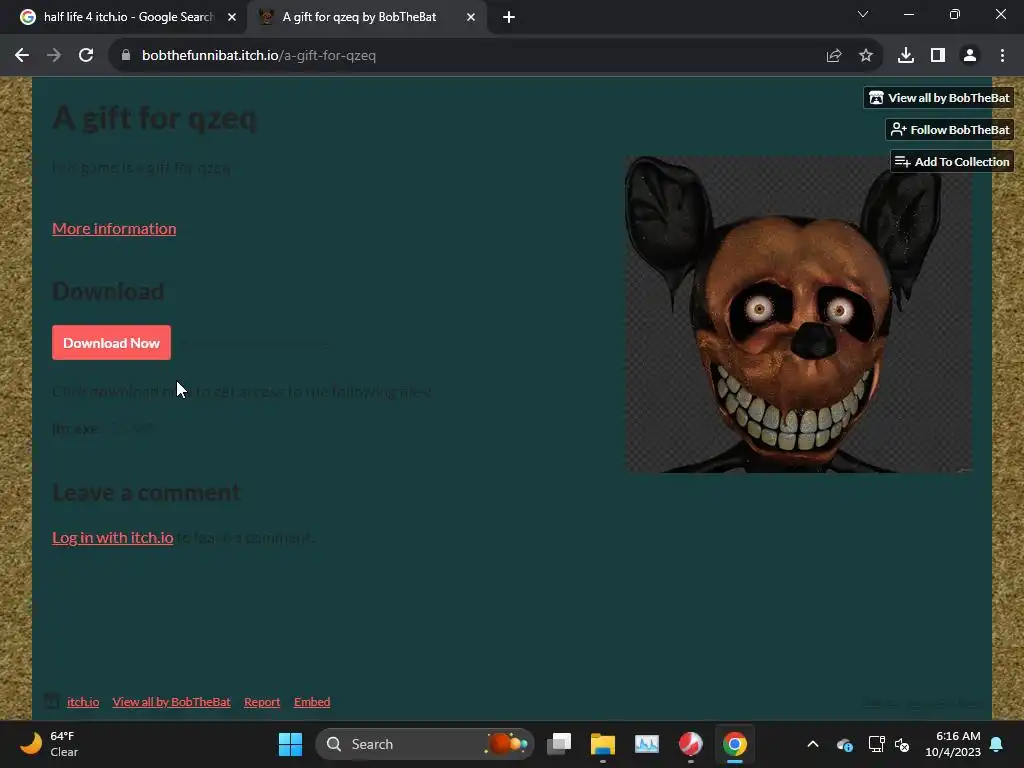This screenshot has width=1024, height=768.
Task: Open a new browser tab
Action: pyautogui.click(x=509, y=17)
